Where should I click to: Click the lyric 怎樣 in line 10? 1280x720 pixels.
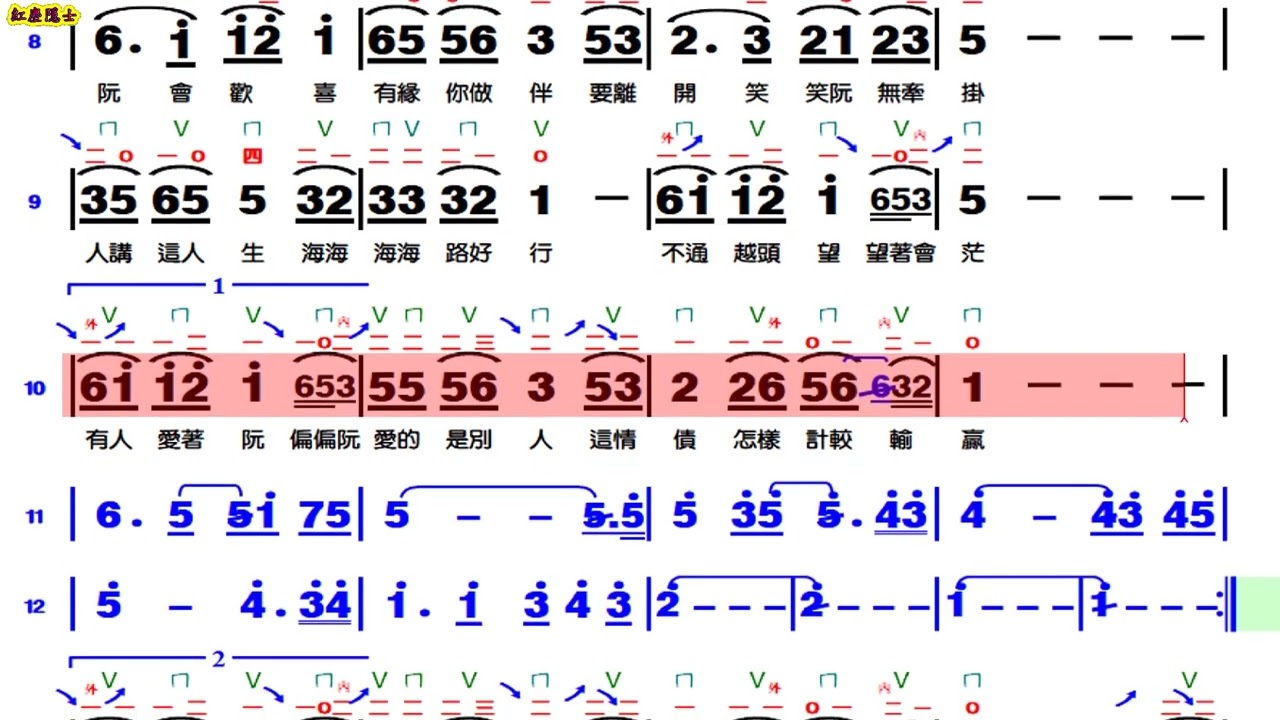pos(757,439)
